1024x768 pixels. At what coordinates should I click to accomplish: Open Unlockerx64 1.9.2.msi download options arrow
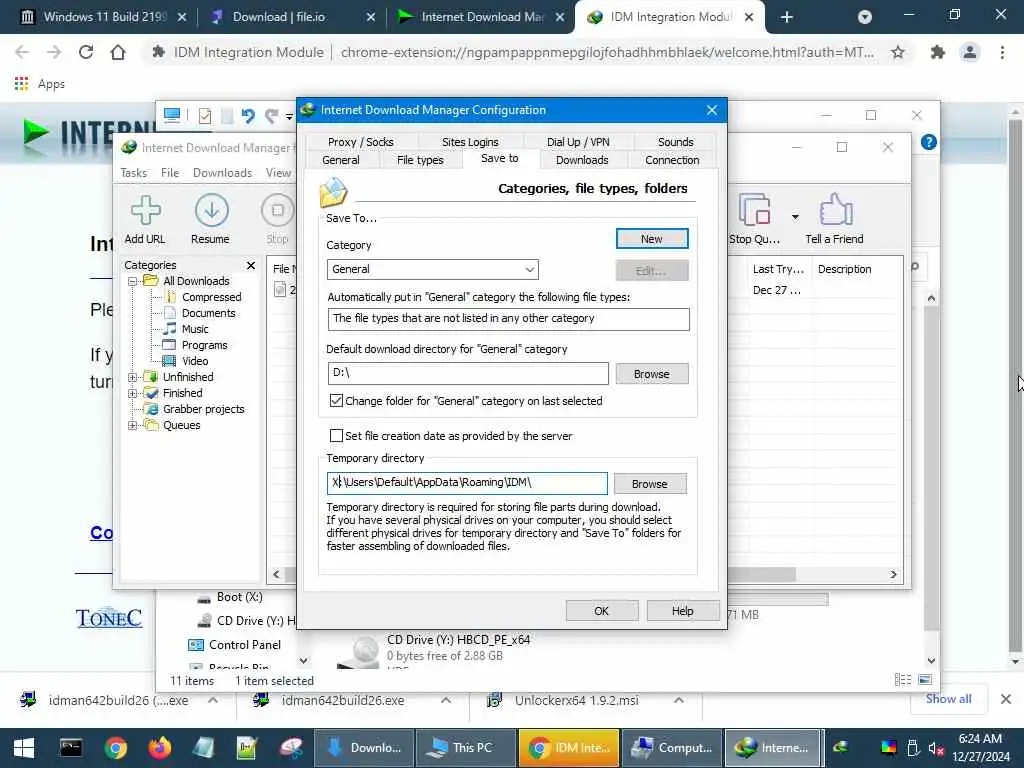(679, 701)
